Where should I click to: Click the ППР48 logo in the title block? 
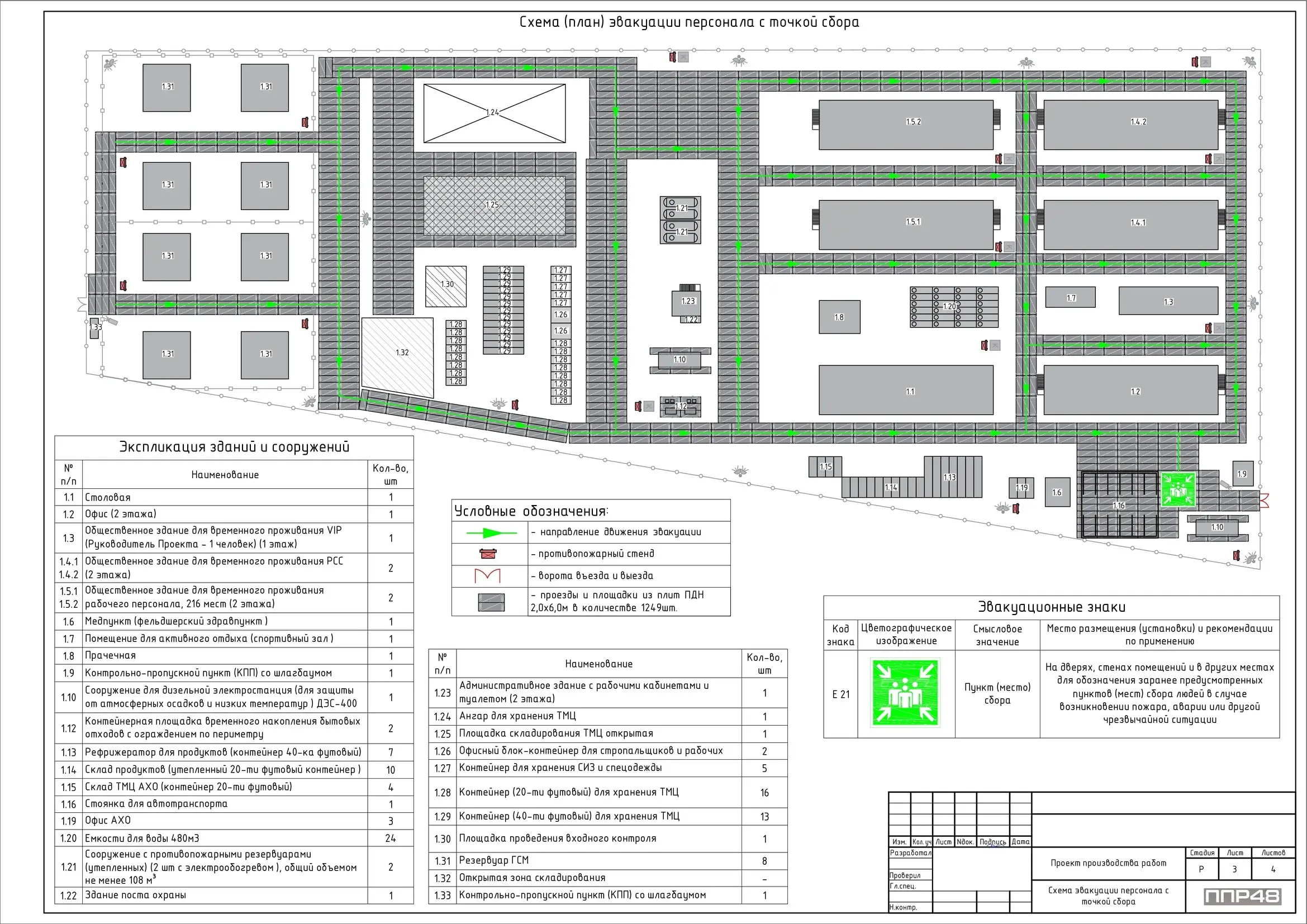(1242, 897)
